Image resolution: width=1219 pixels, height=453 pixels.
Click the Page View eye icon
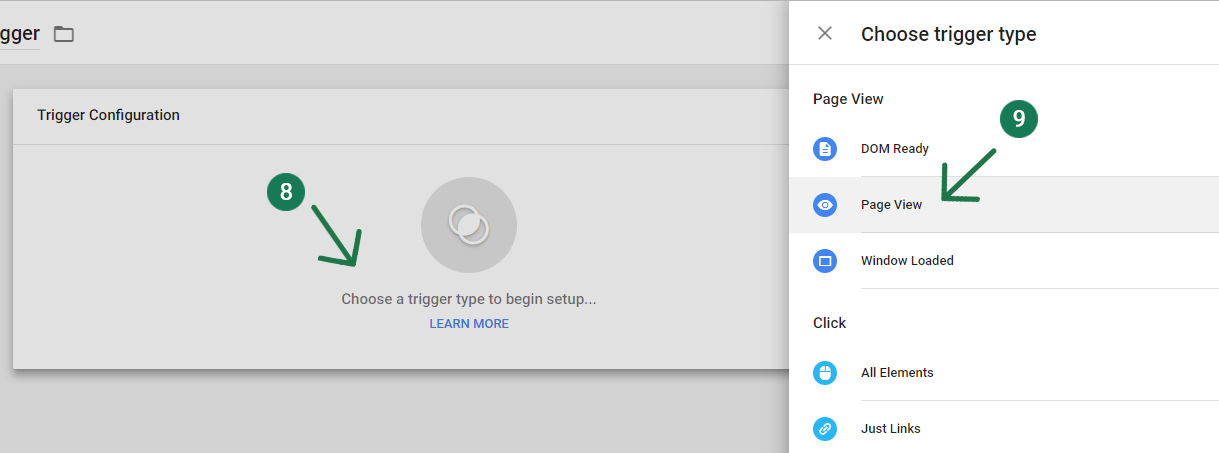click(x=825, y=205)
